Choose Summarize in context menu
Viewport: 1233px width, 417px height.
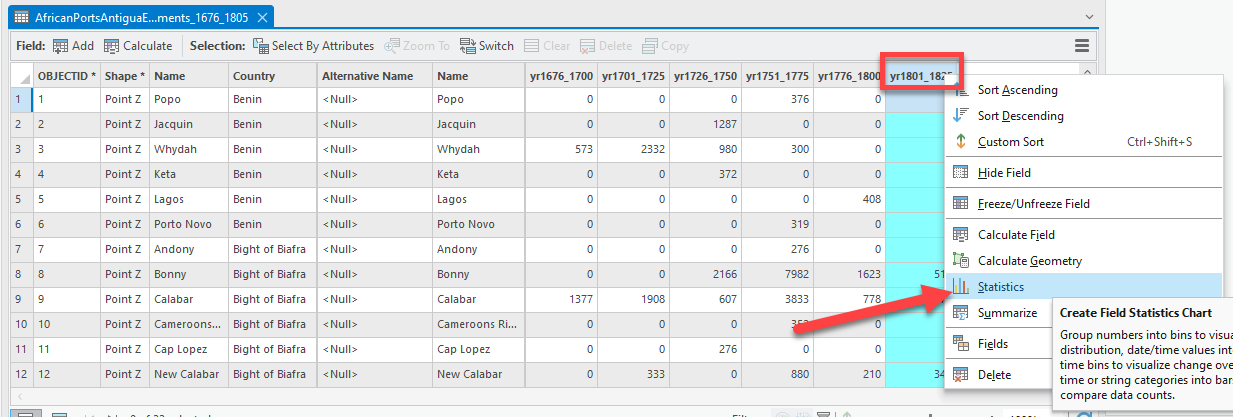coord(1006,313)
